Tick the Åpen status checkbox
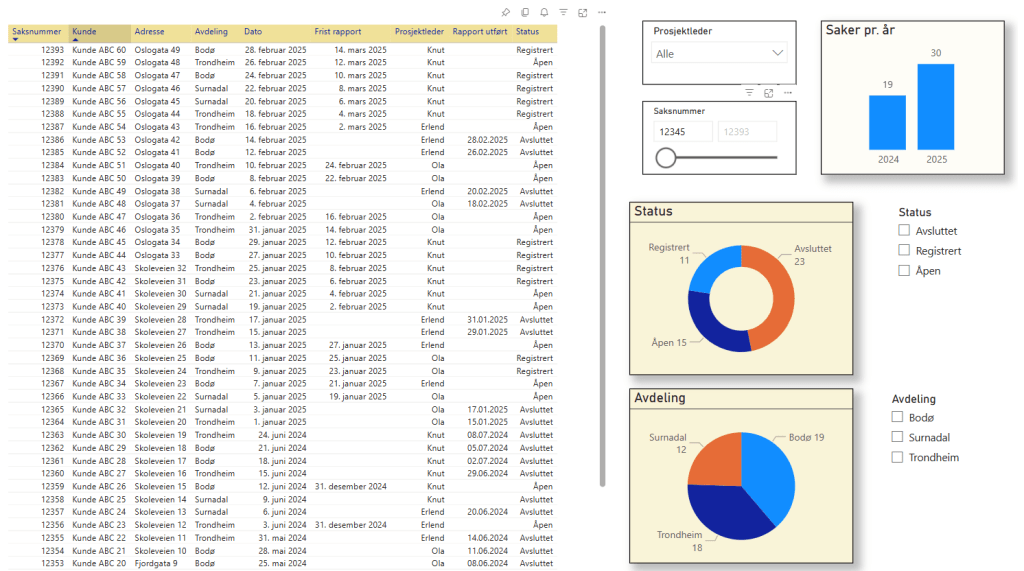 [904, 271]
